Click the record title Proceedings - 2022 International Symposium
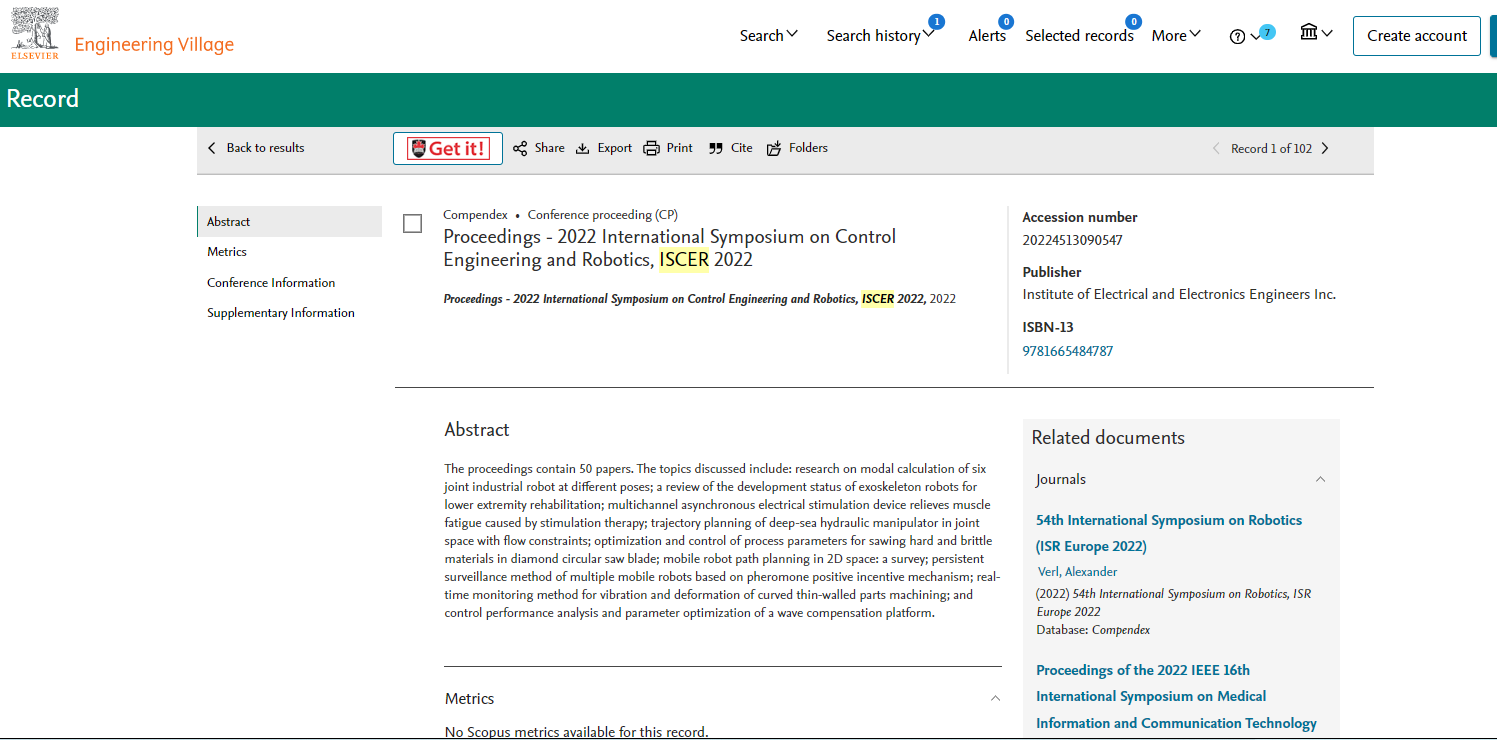The image size is (1497, 740). 670,249
